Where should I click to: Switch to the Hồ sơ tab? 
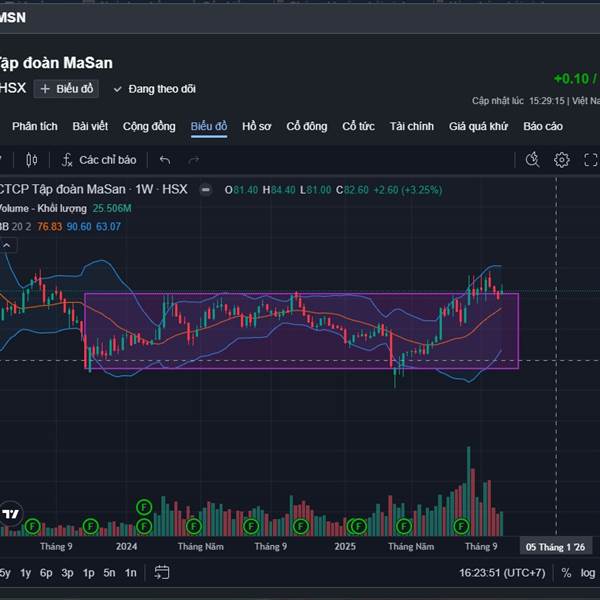coord(256,126)
